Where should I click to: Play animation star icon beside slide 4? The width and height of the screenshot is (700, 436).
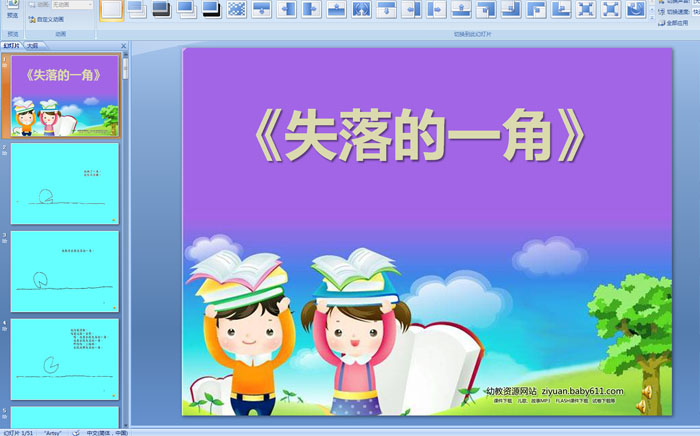click(5, 329)
